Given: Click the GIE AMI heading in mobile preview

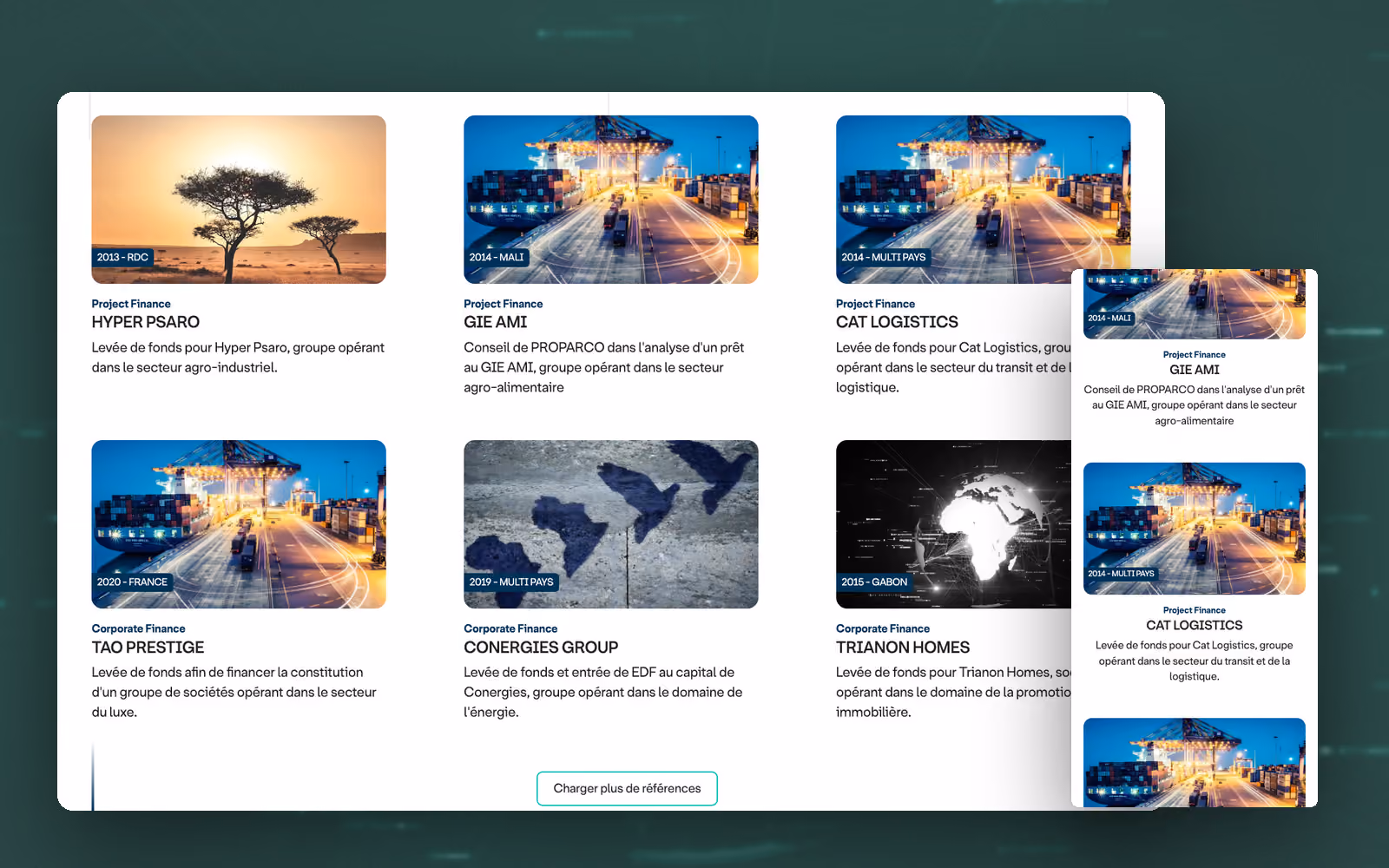Looking at the screenshot, I should point(1195,370).
